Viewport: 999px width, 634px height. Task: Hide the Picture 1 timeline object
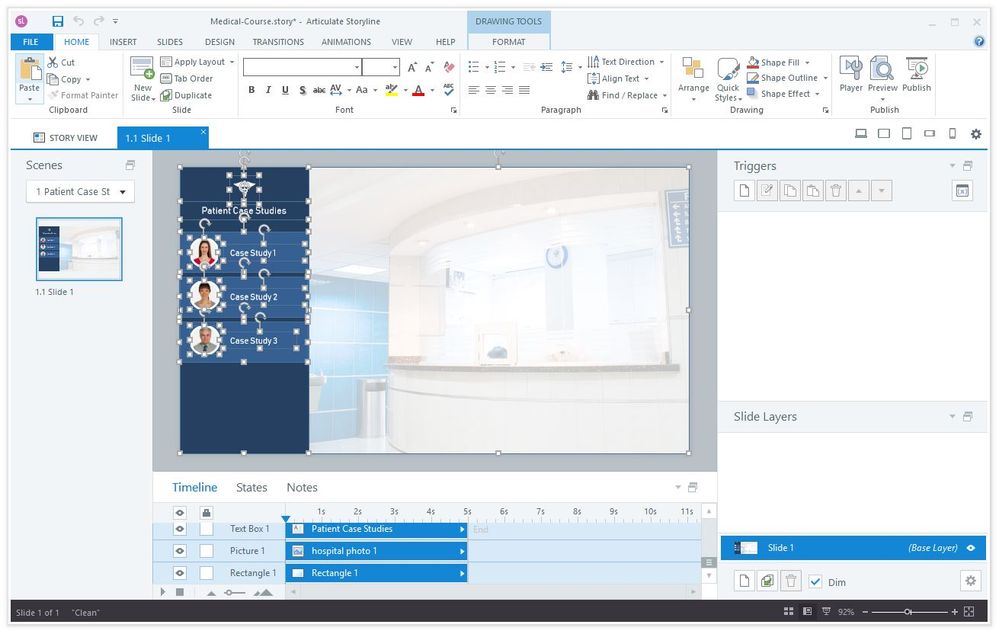coord(180,551)
